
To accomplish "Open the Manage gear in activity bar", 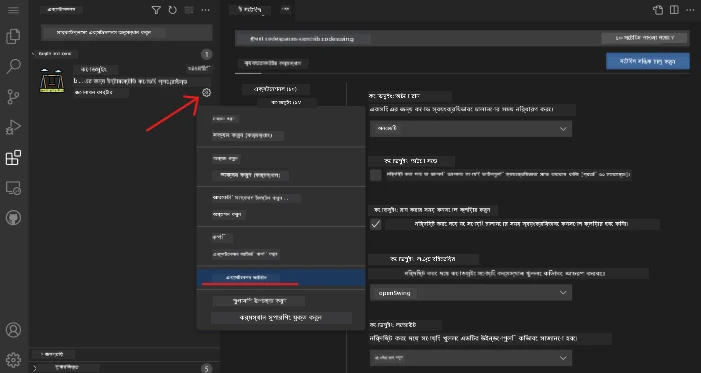I will (x=13, y=360).
